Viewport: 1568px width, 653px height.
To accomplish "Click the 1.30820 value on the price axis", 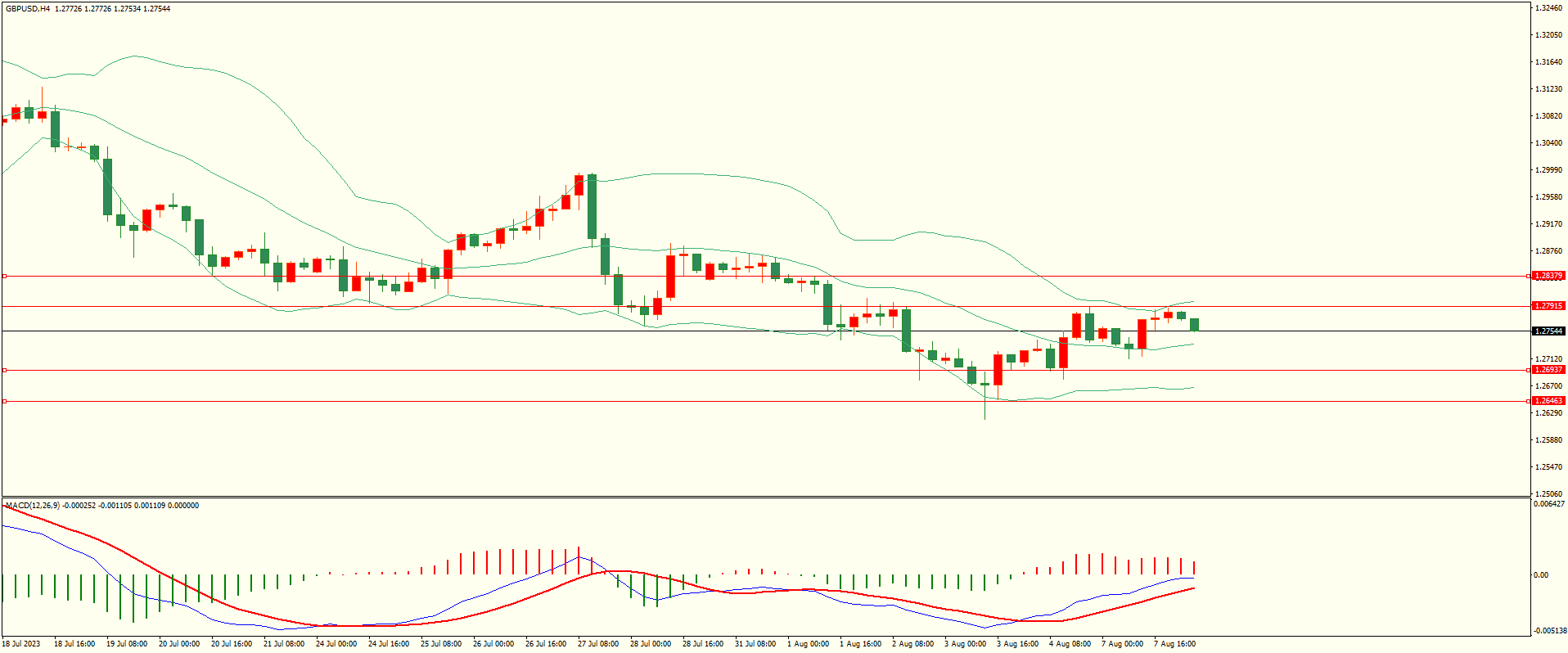I will point(1549,116).
